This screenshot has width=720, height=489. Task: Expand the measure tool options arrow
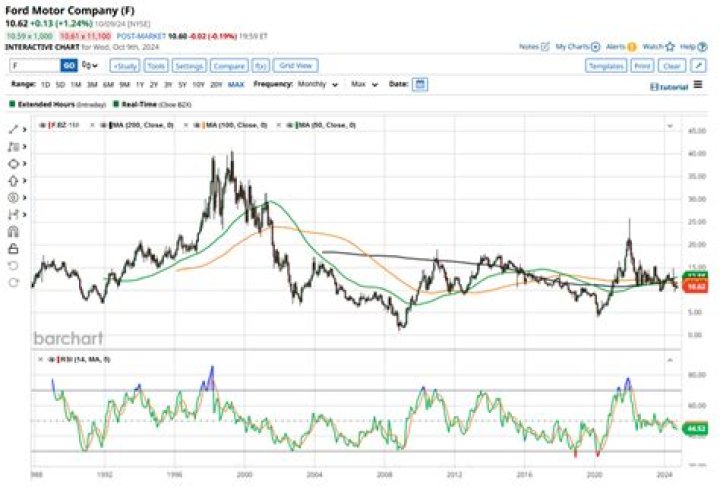tap(24, 214)
